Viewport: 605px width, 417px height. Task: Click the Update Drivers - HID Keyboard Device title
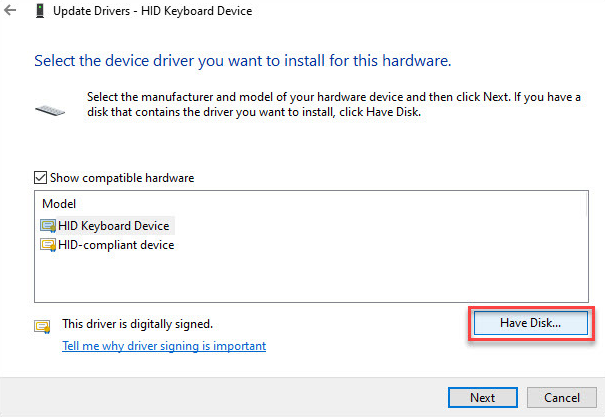(x=152, y=11)
